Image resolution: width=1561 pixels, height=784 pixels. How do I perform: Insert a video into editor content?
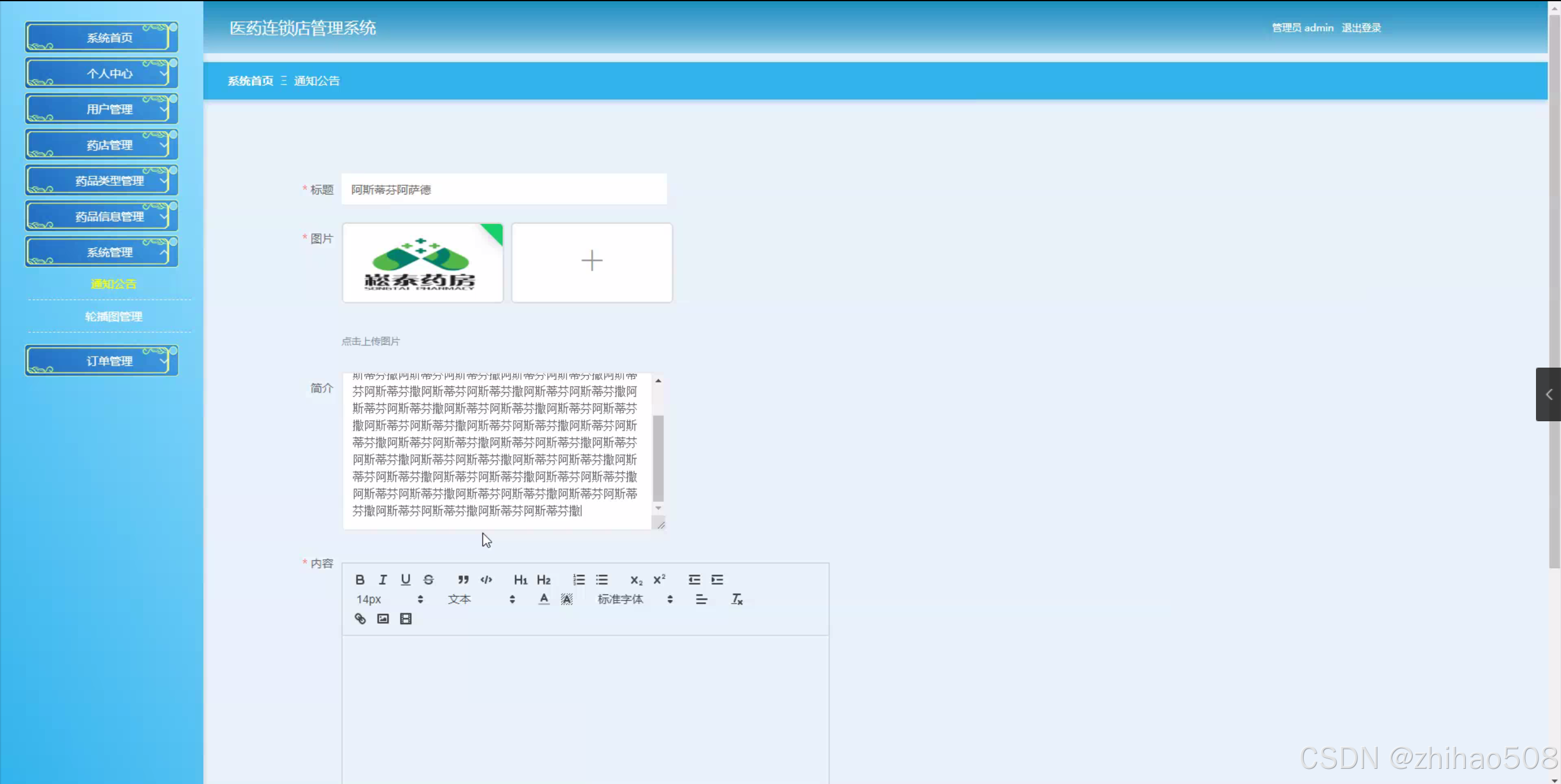click(406, 619)
